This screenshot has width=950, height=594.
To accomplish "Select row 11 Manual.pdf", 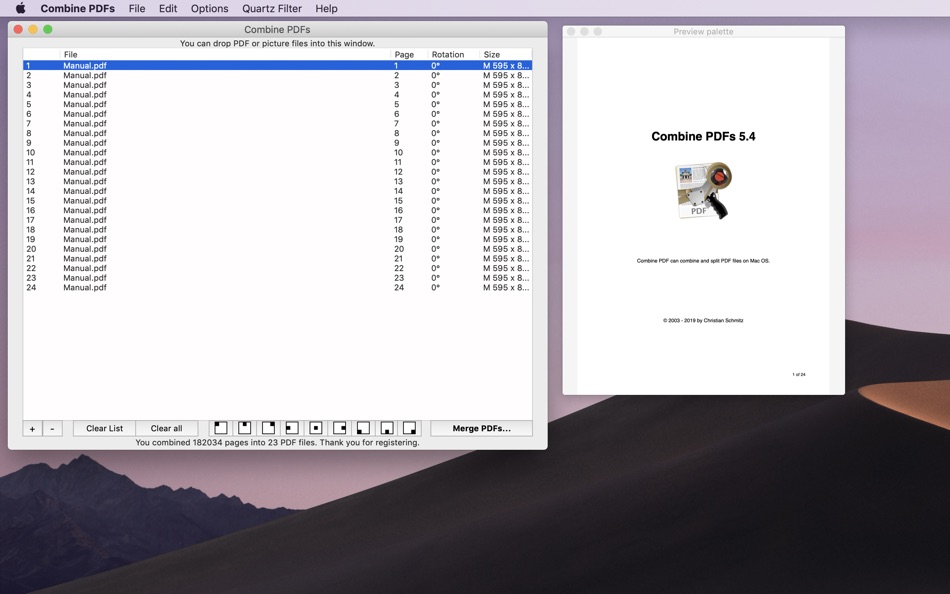I will tap(277, 162).
